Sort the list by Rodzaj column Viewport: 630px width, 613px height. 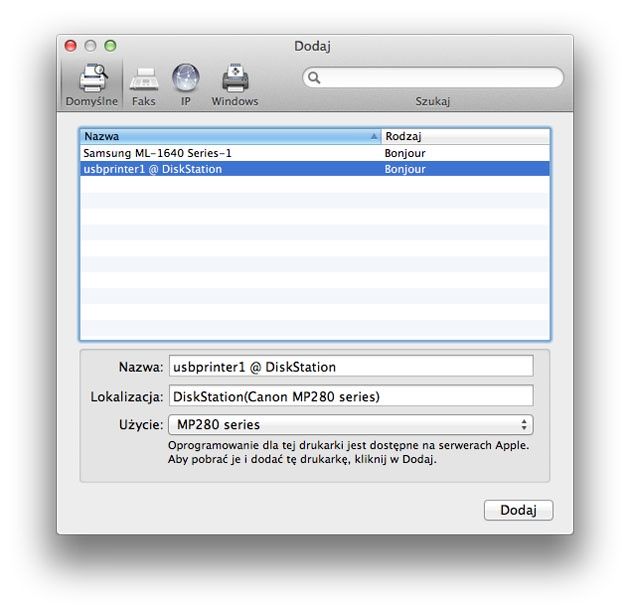(465, 137)
